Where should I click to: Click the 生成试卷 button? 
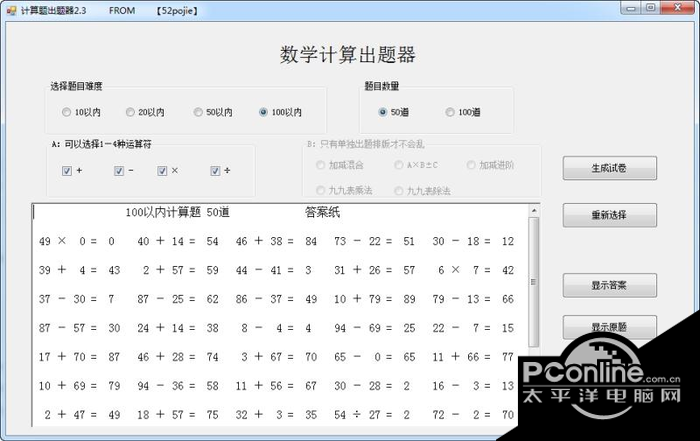click(609, 168)
